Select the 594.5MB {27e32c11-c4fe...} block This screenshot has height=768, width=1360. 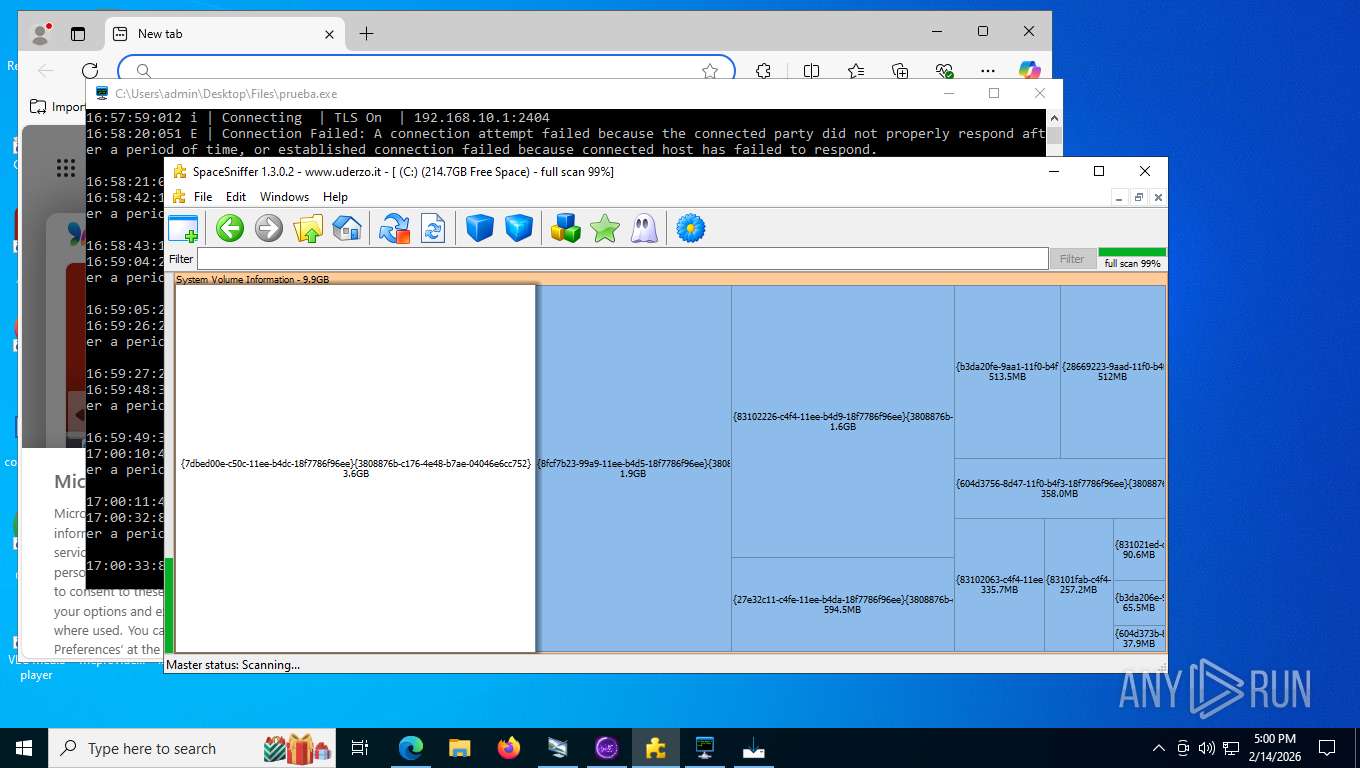click(x=843, y=604)
